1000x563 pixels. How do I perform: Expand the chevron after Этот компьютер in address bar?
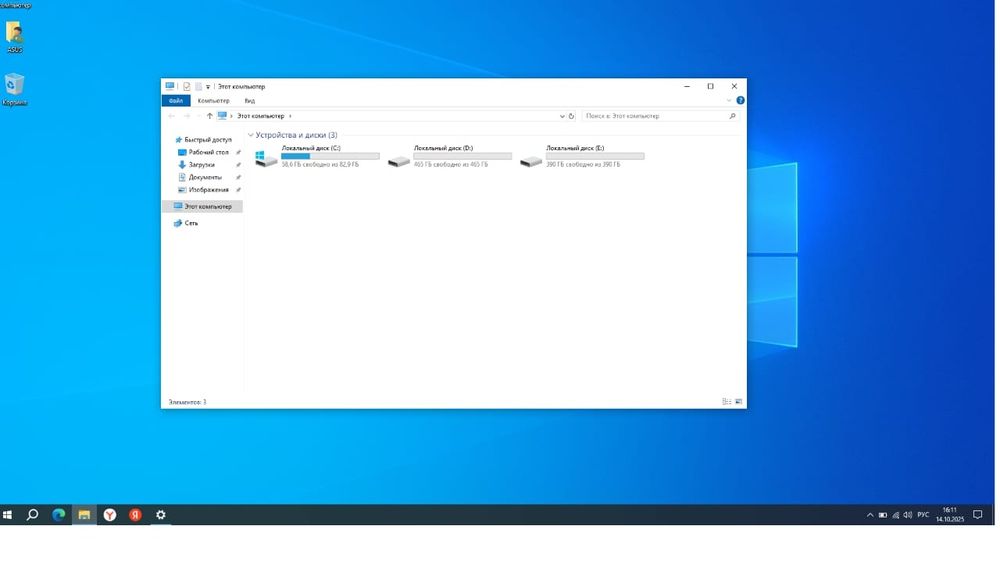[290, 116]
